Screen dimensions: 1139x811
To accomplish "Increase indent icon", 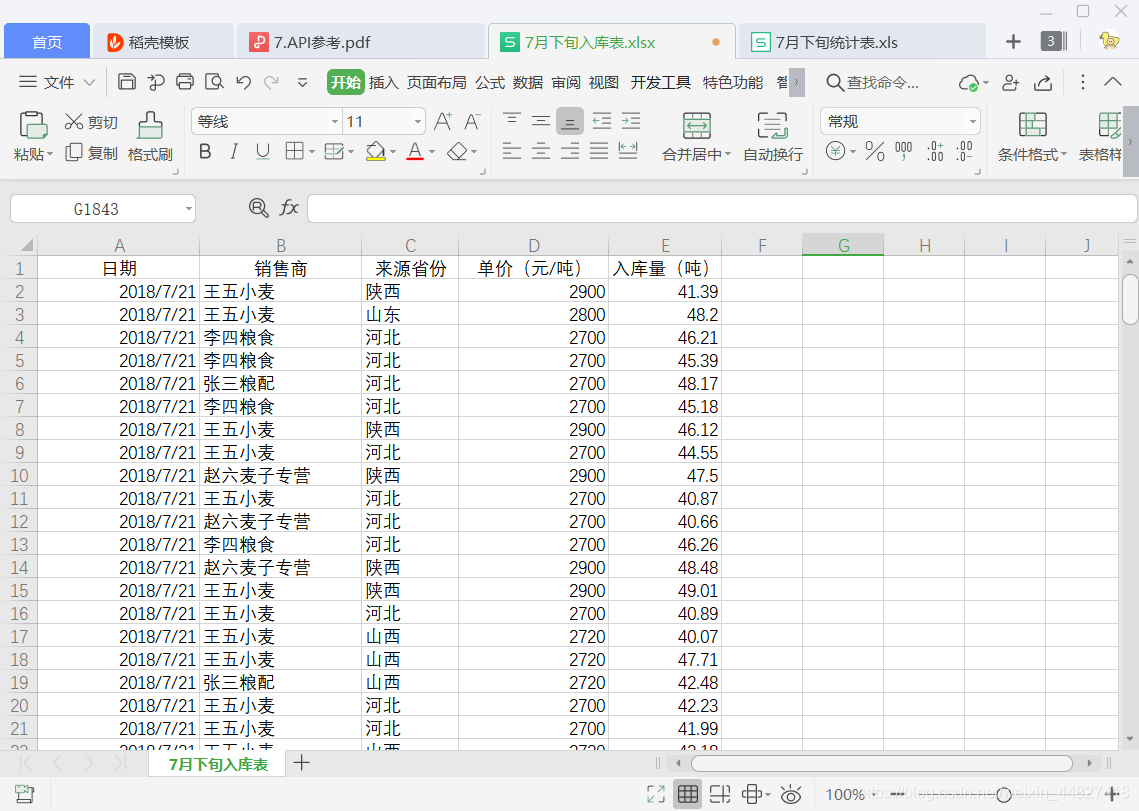I will 631,121.
